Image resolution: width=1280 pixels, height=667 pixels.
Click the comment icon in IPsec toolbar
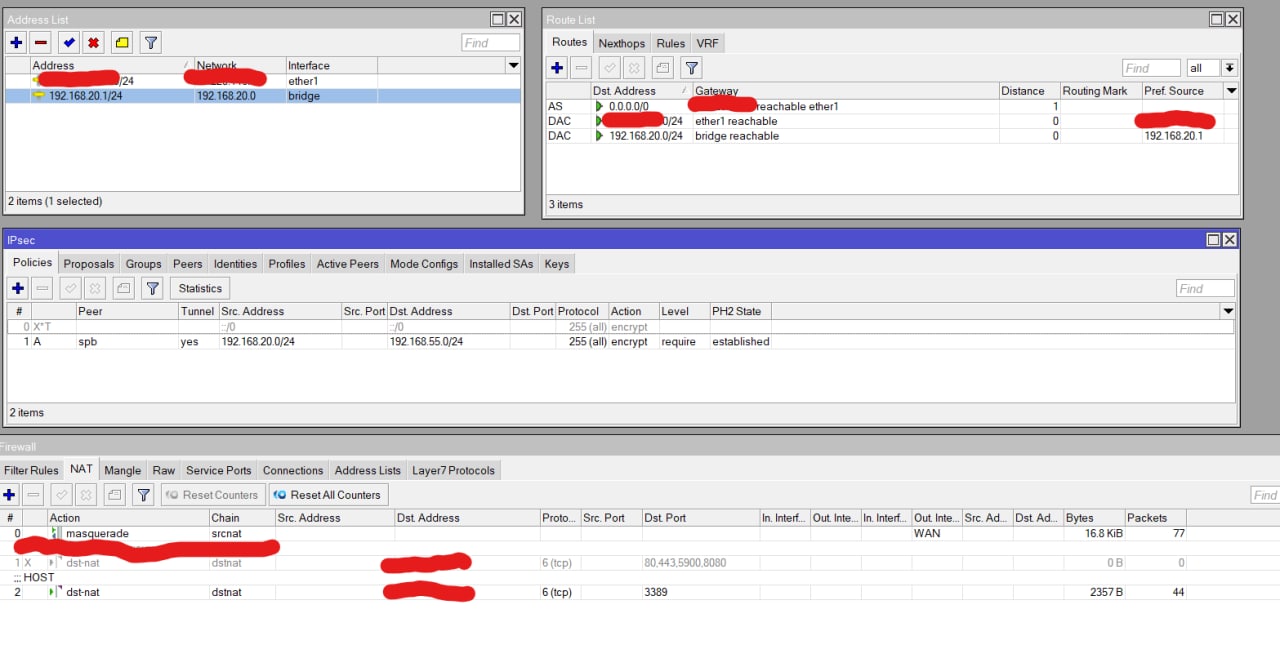(x=123, y=288)
